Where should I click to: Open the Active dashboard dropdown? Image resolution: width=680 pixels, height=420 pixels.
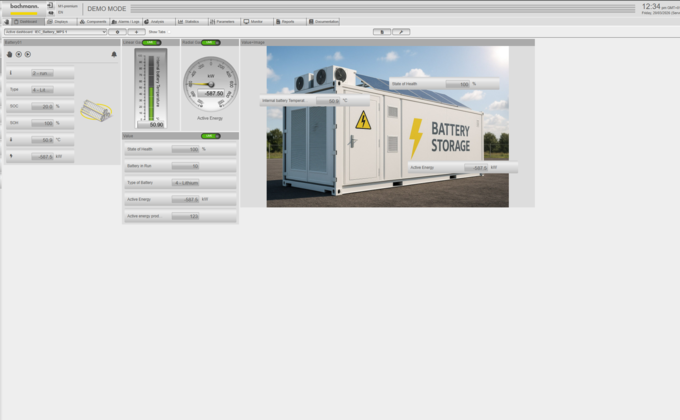click(54, 32)
